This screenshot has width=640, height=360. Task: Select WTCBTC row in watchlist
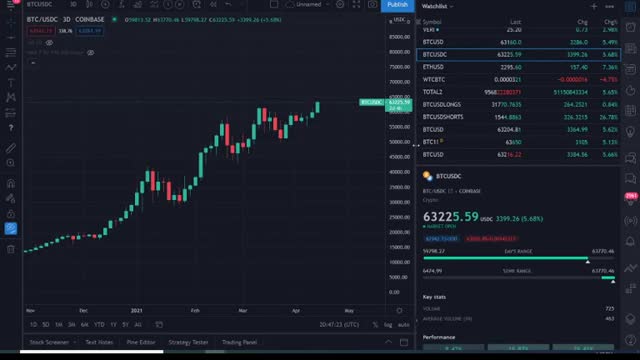click(x=518, y=80)
